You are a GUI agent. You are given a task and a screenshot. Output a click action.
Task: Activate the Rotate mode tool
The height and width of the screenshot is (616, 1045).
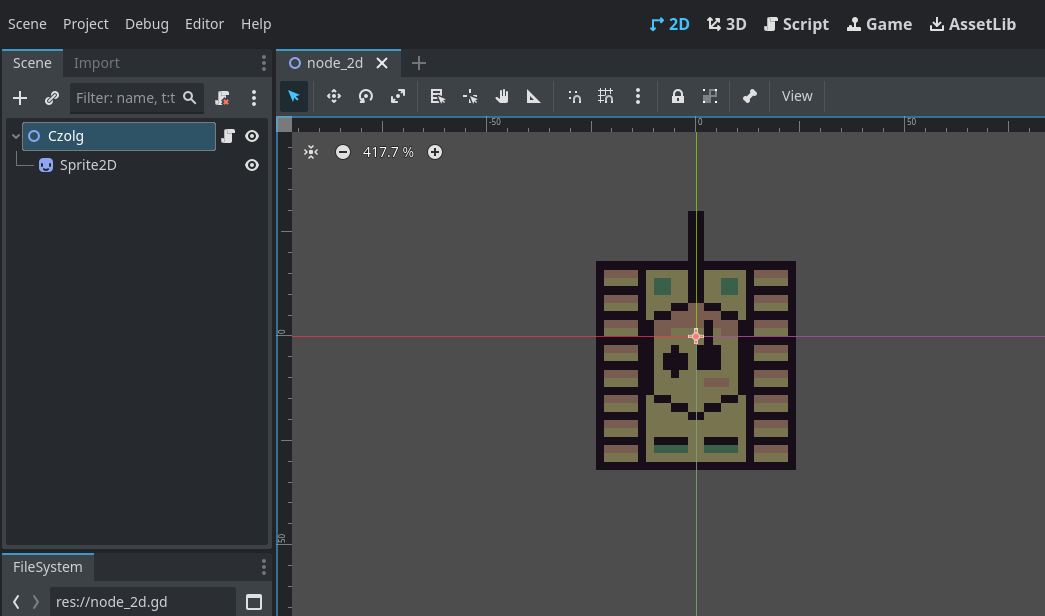[x=366, y=96]
